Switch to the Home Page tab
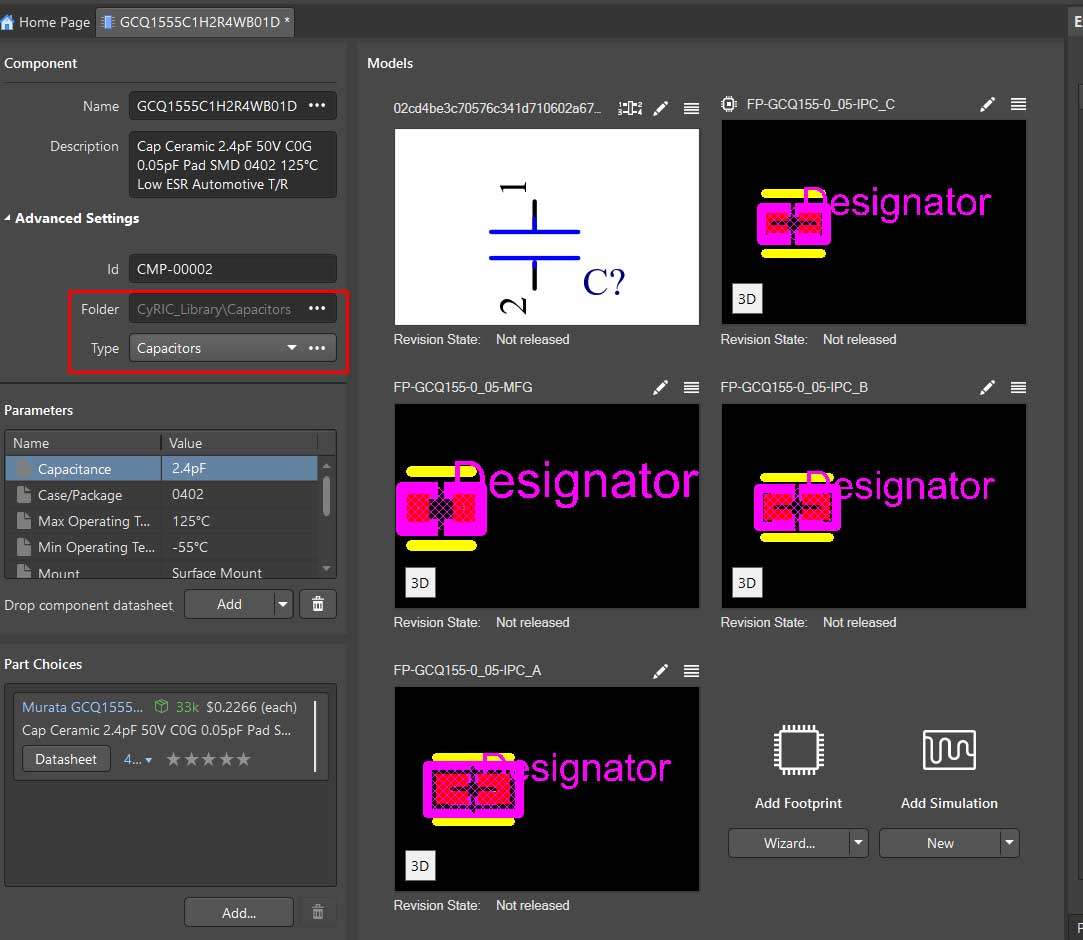This screenshot has height=940, width=1083. (46, 22)
